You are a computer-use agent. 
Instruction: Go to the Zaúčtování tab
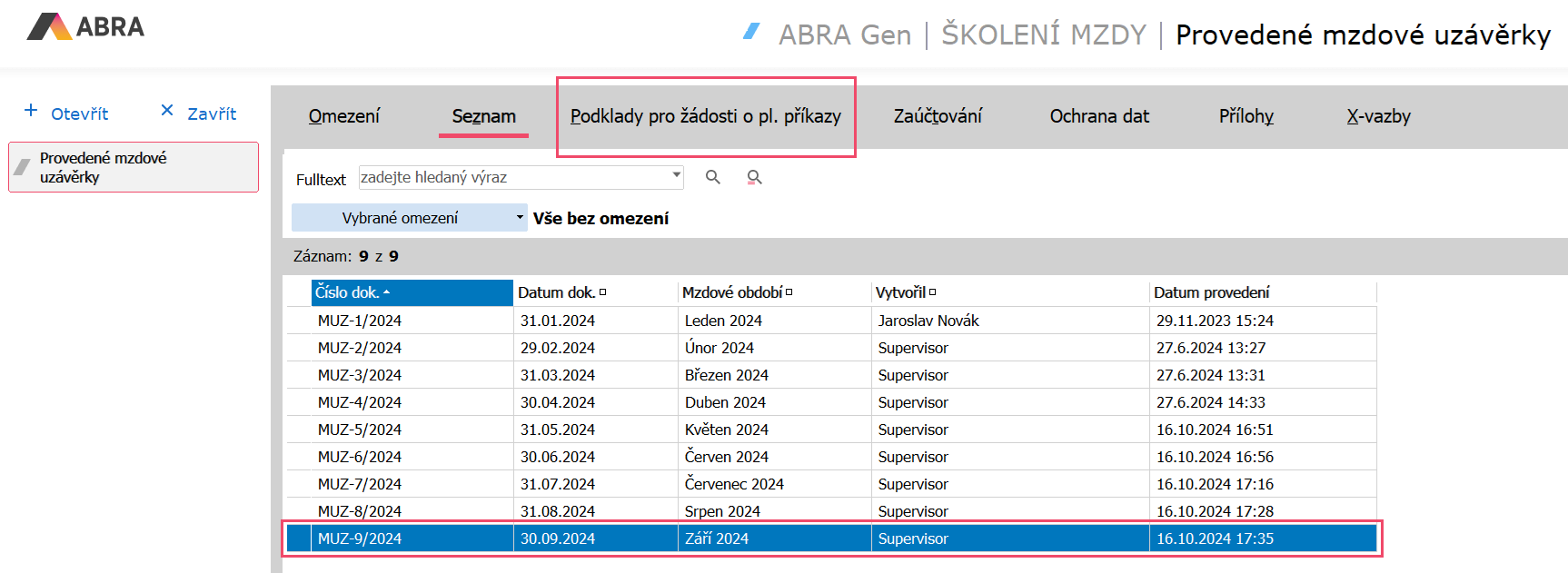(x=938, y=116)
